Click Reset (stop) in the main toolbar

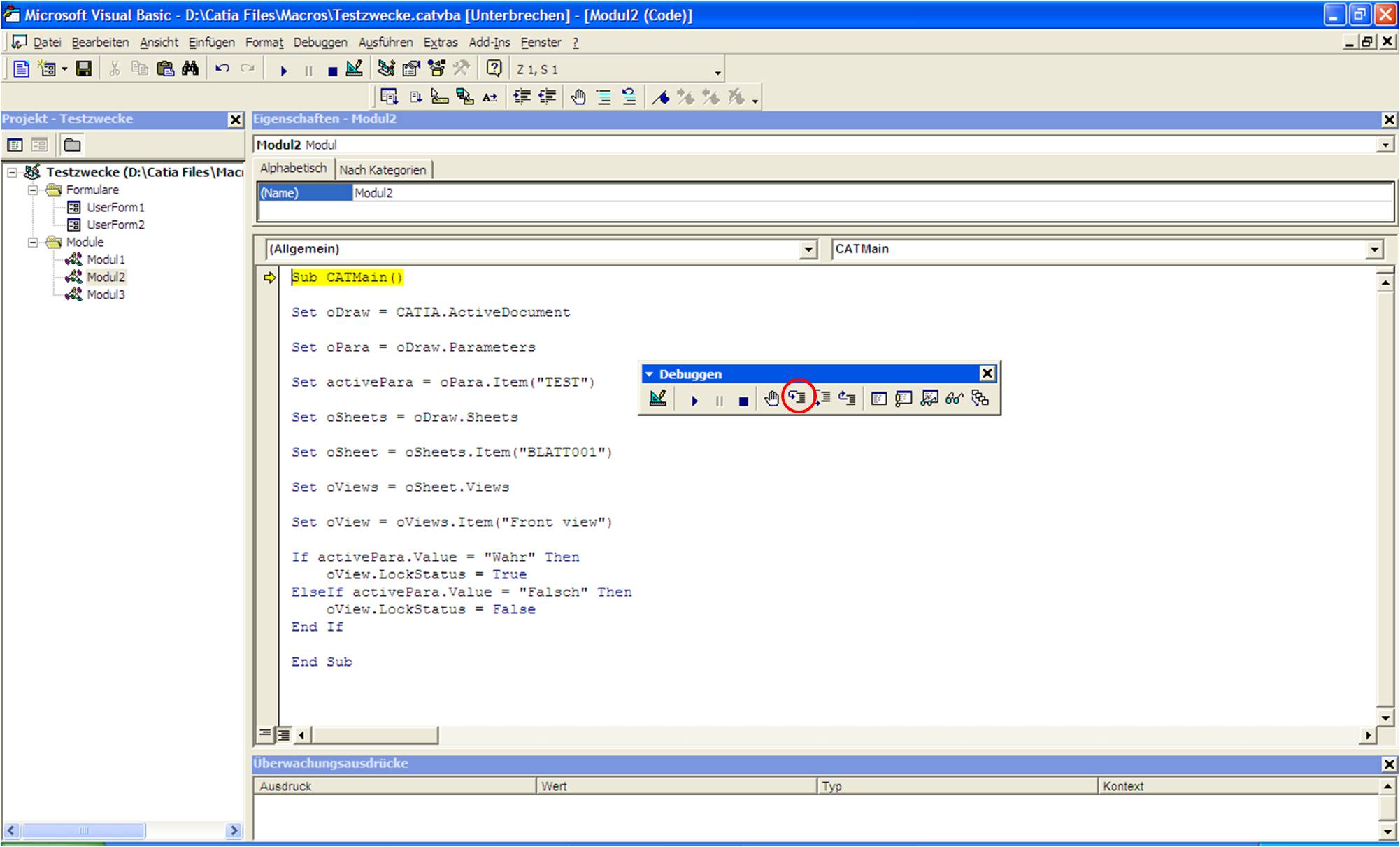pos(333,70)
